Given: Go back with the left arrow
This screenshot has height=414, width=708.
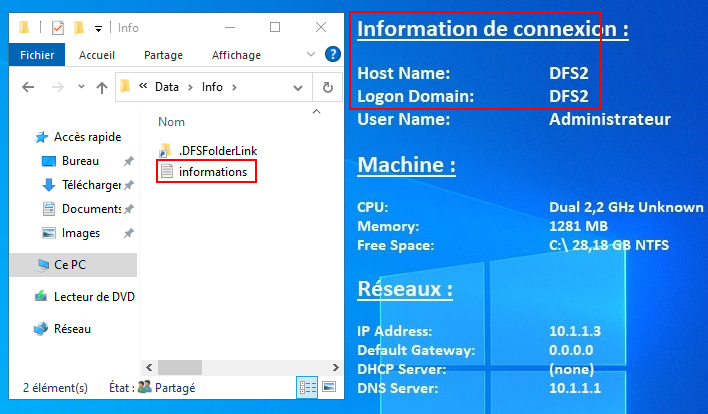Looking at the screenshot, I should click(28, 87).
